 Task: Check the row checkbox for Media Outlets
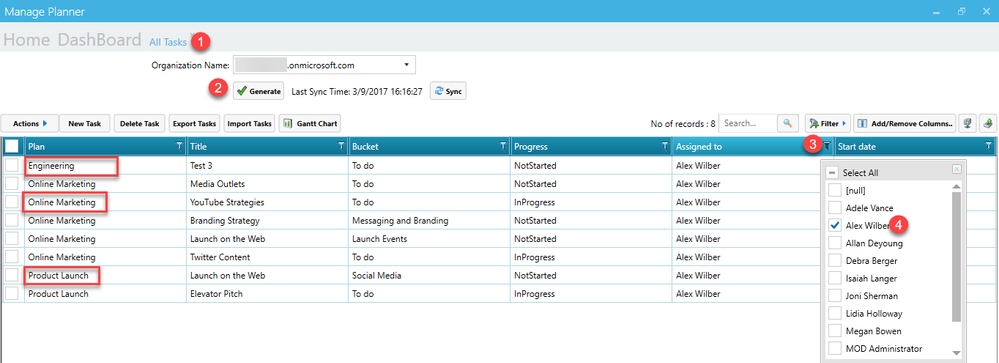[12, 184]
